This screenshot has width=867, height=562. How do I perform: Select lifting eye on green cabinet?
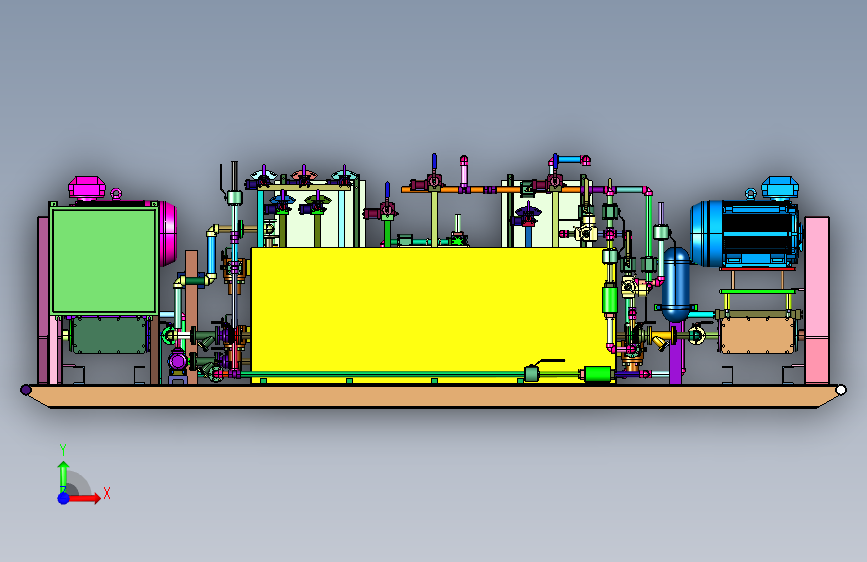tap(116, 194)
